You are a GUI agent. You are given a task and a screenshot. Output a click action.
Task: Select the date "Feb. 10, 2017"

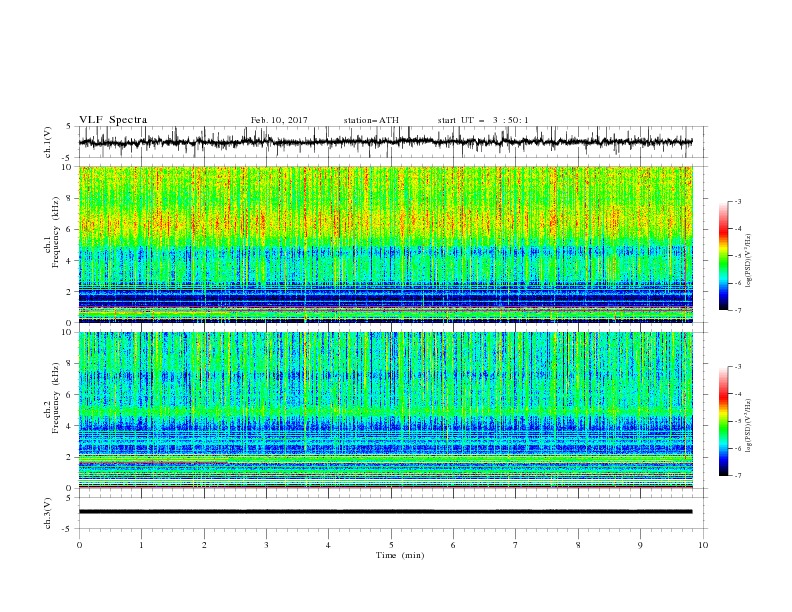279,120
